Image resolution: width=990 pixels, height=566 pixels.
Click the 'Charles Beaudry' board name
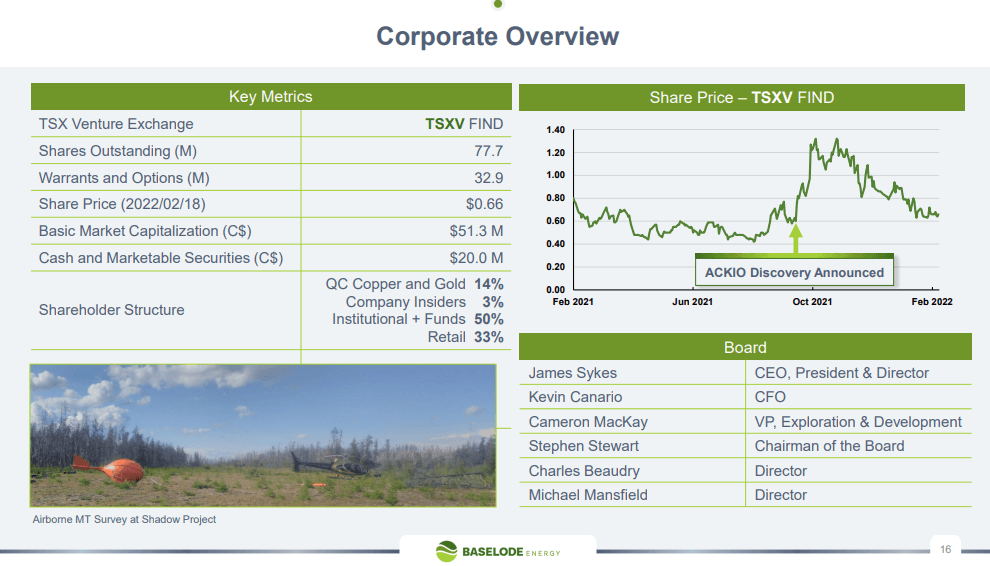click(x=584, y=471)
